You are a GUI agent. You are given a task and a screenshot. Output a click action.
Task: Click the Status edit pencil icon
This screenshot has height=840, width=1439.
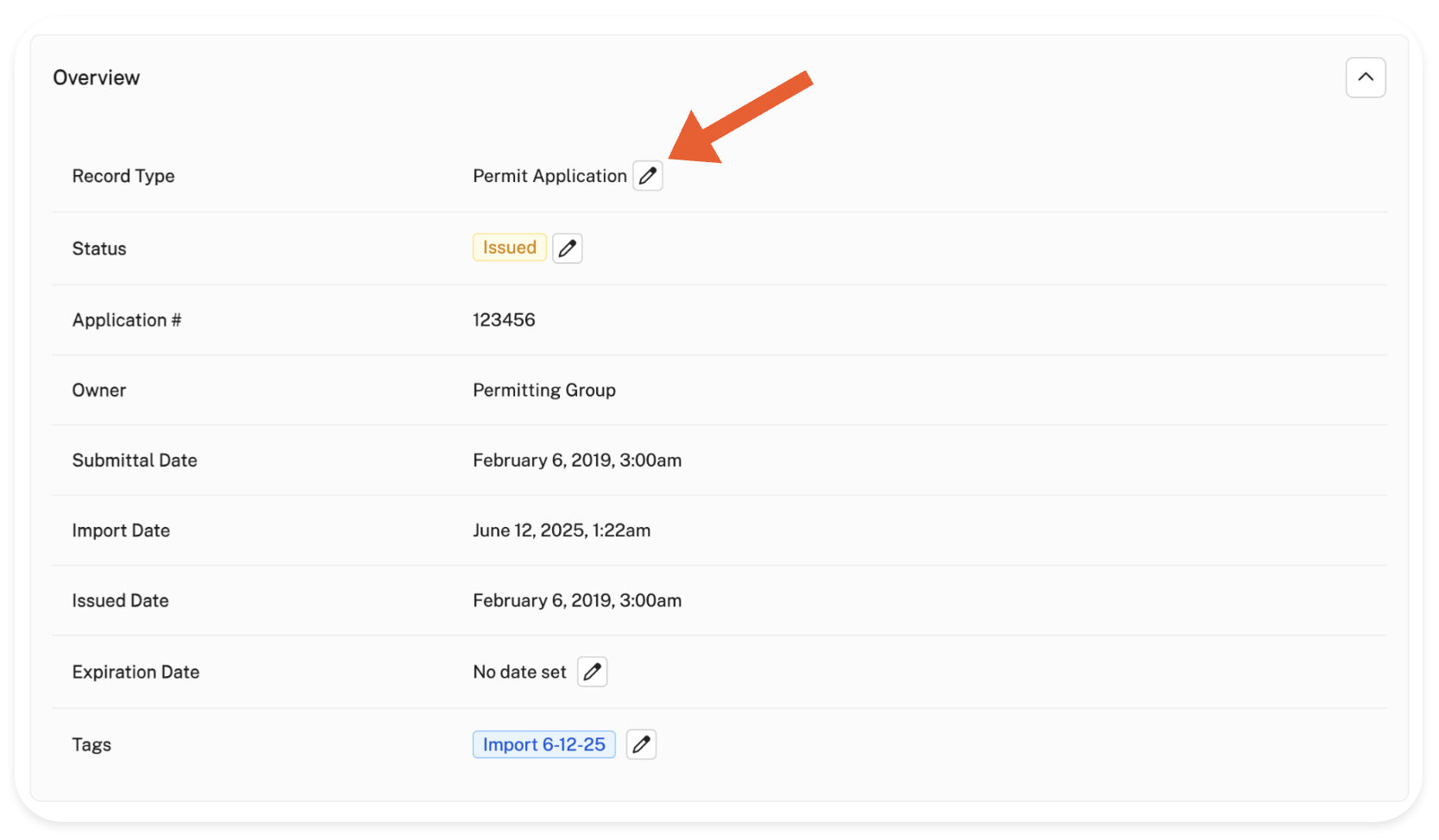click(x=567, y=248)
